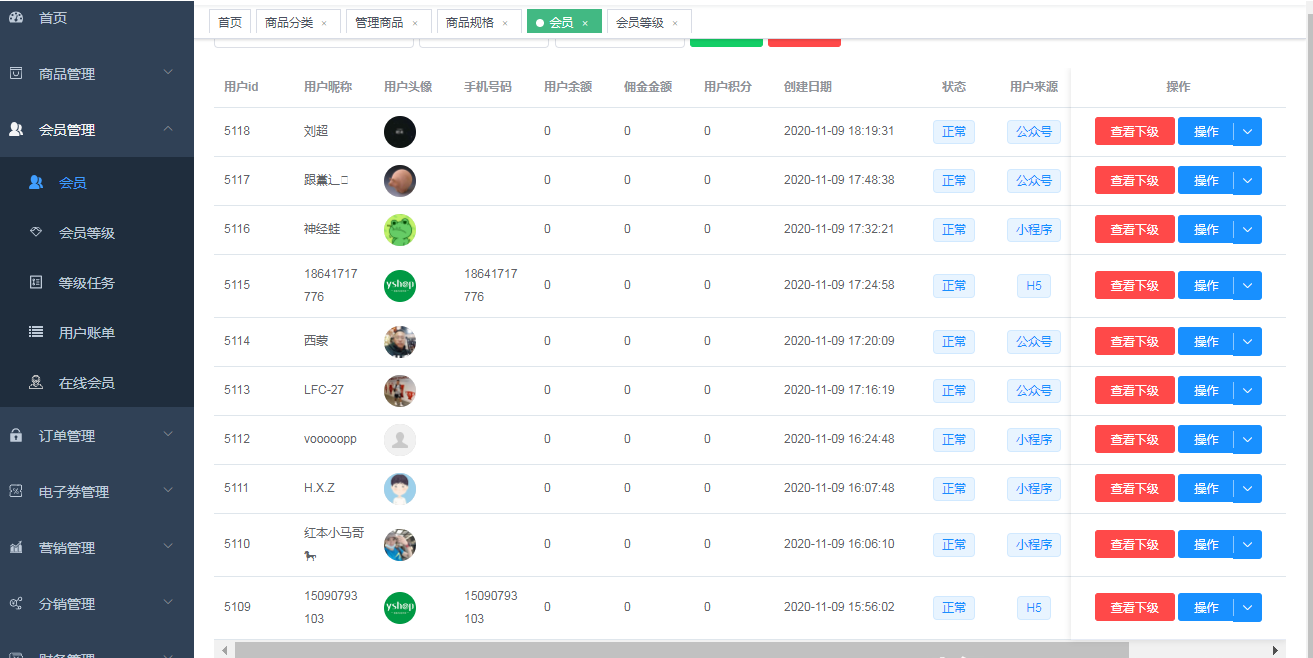
Task: Switch to the 首页 tab
Action: pyautogui.click(x=230, y=22)
